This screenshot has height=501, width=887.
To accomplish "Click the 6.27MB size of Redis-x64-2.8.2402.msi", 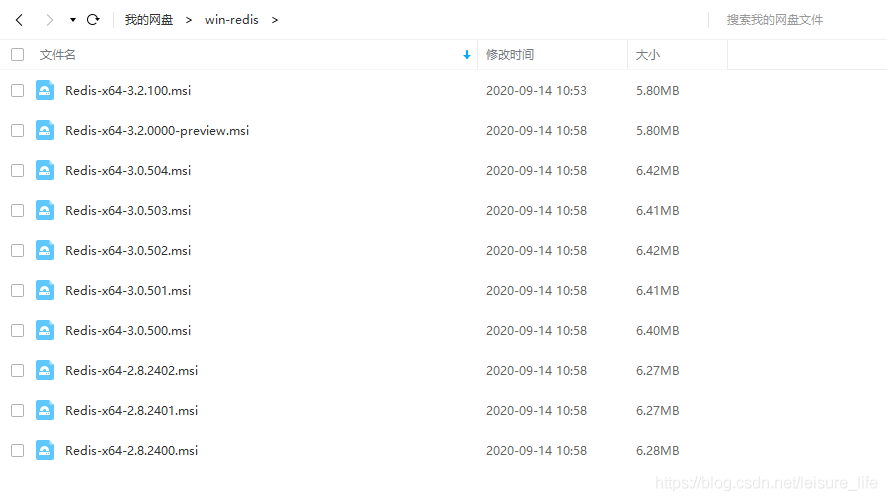I will coord(657,370).
